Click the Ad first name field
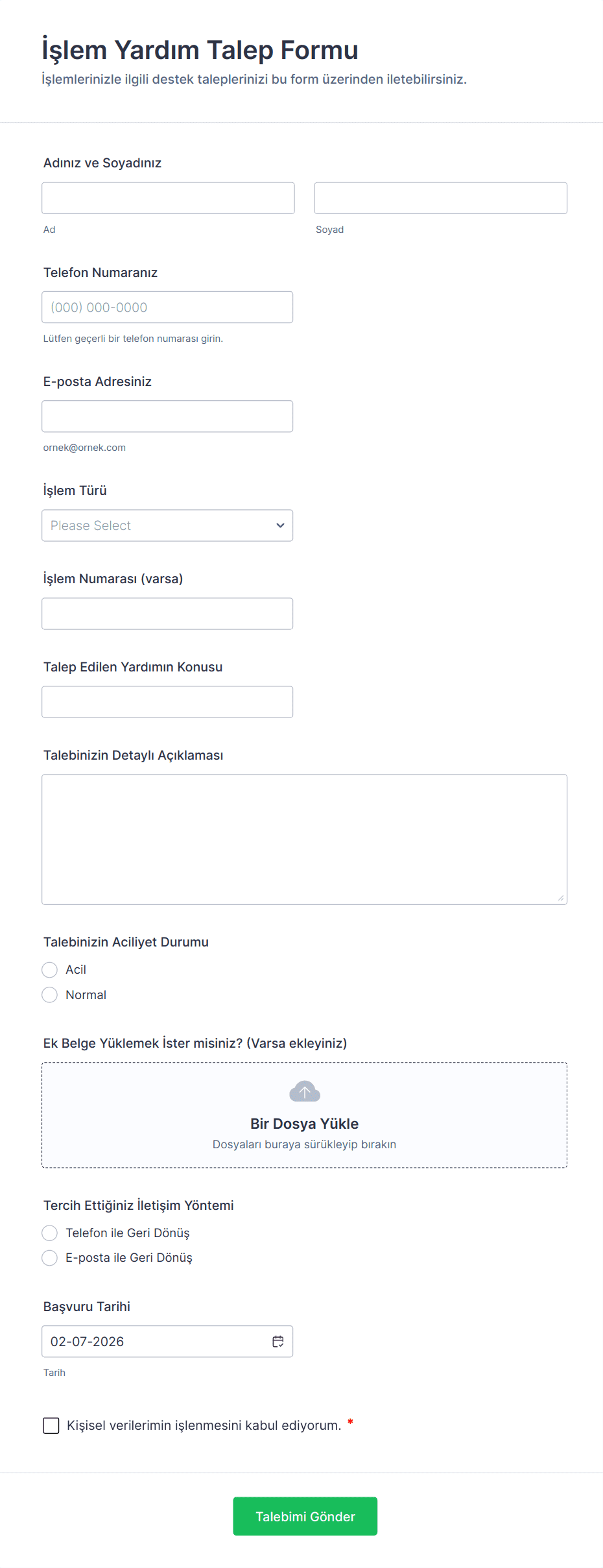 pos(168,198)
